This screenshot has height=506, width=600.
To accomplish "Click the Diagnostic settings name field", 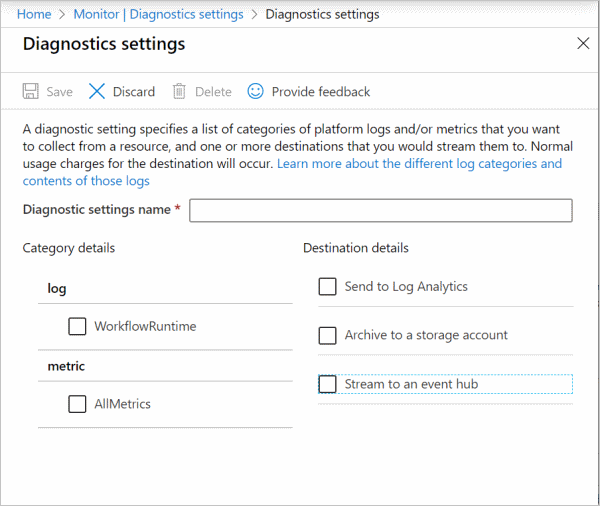I will (x=380, y=210).
